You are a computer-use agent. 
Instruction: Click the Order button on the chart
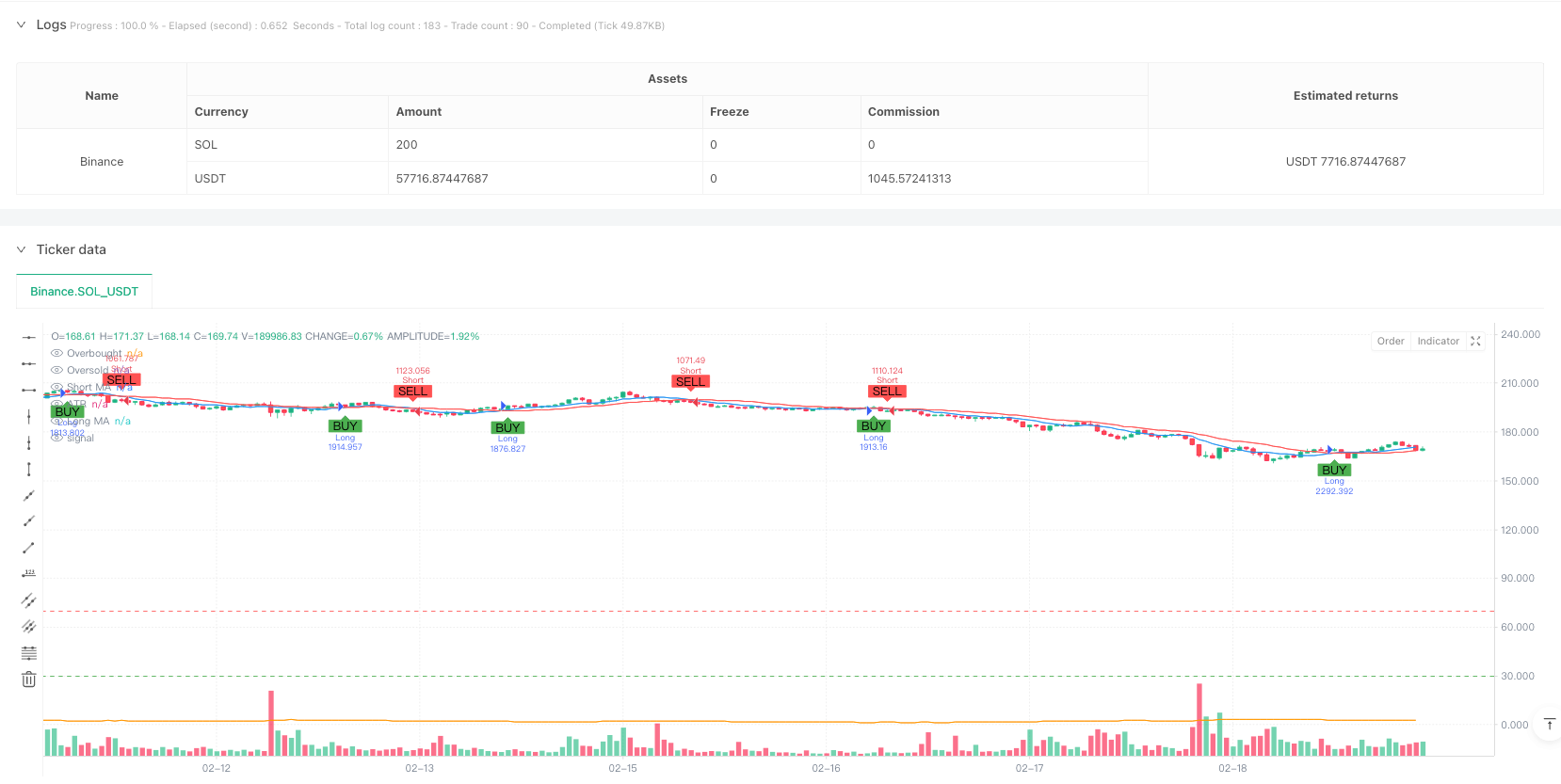pyautogui.click(x=1391, y=342)
